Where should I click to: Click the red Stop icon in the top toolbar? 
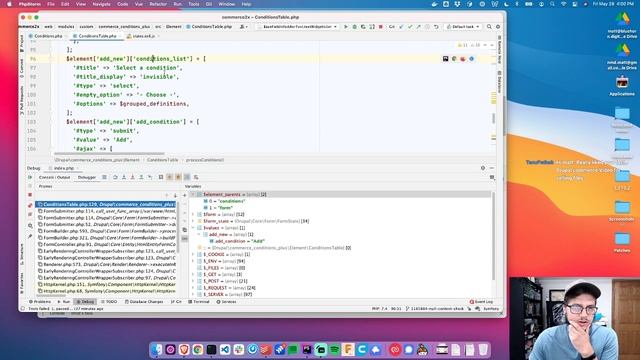click(381, 27)
